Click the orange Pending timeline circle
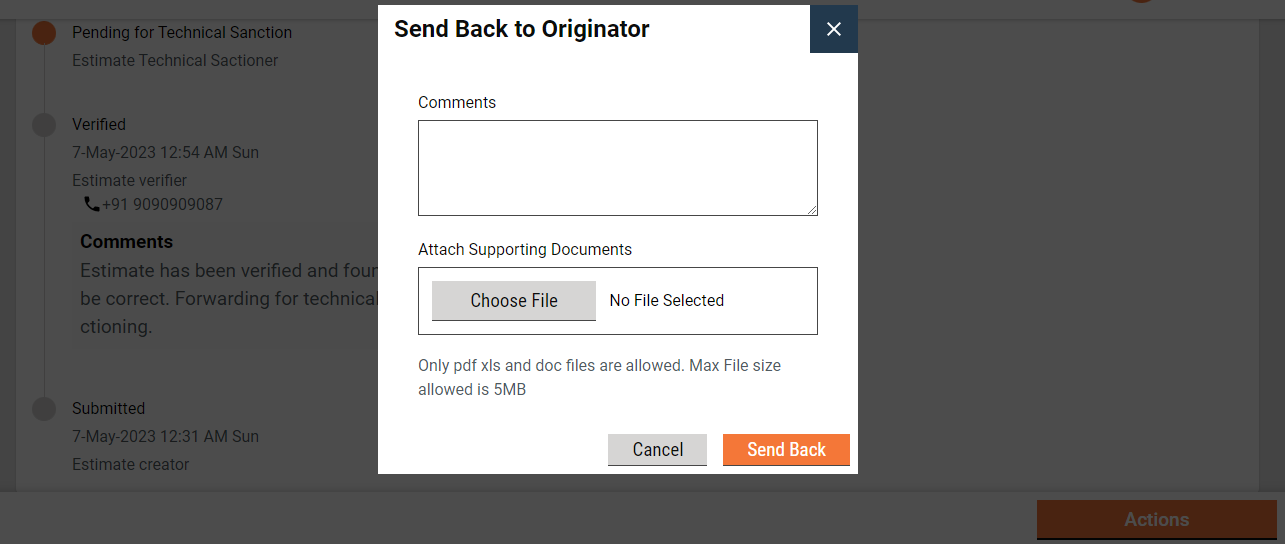The height and width of the screenshot is (544, 1285). click(44, 33)
